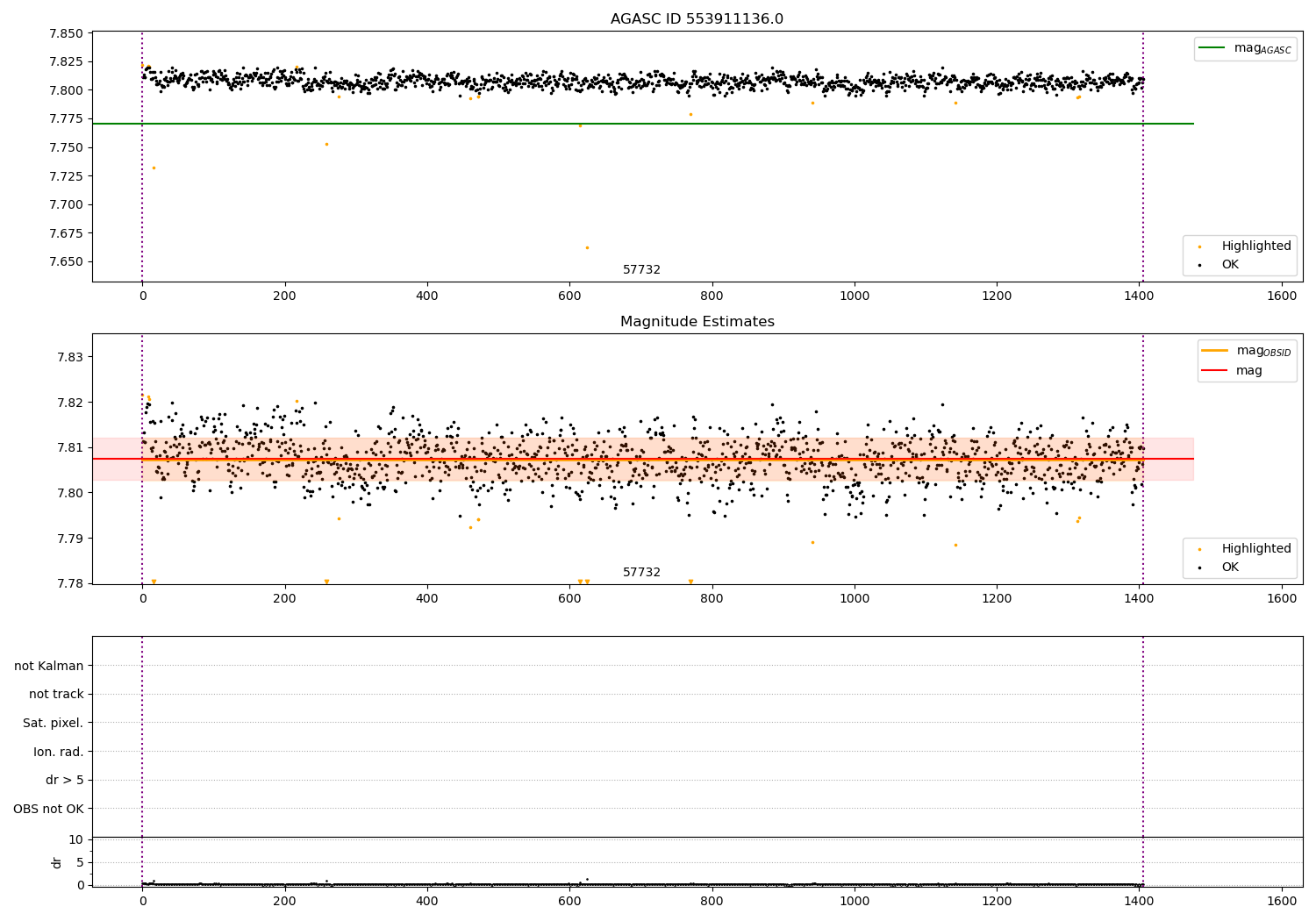Viewport: 1316px width, 921px height.
Task: Click the "Magnitude Estimates" plot title
Action: (x=697, y=322)
